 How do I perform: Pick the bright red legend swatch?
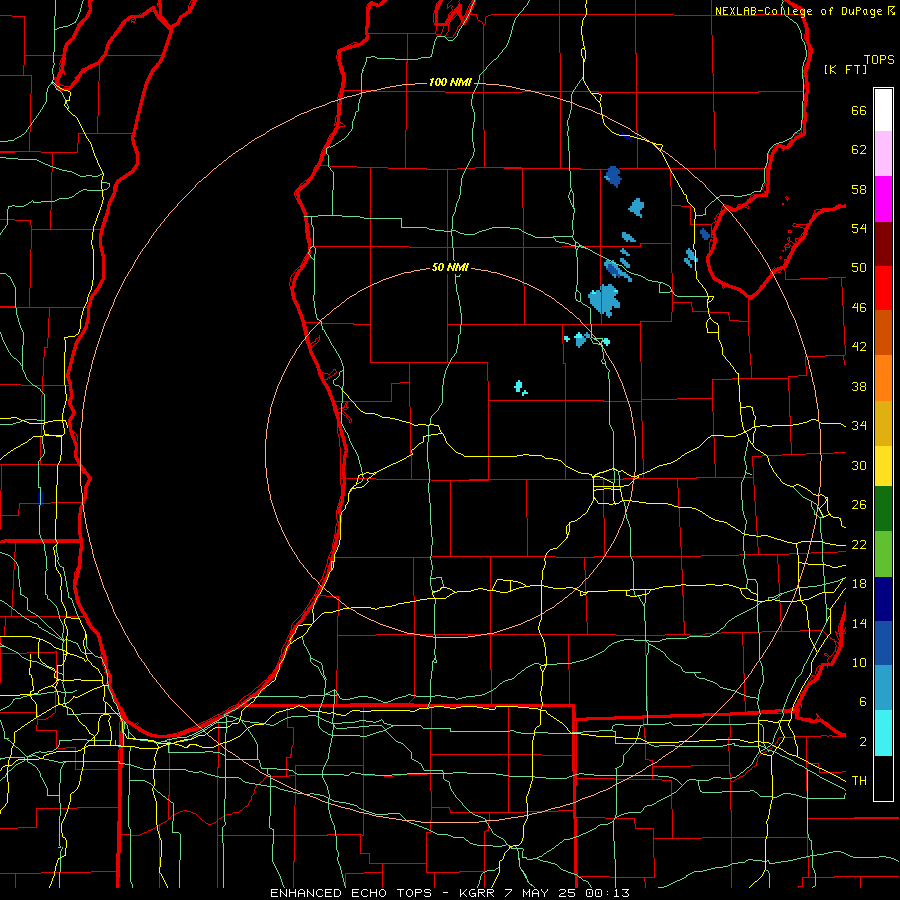click(883, 288)
